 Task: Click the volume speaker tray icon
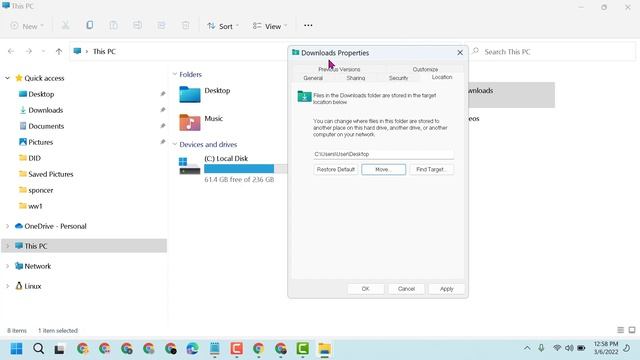click(569, 348)
